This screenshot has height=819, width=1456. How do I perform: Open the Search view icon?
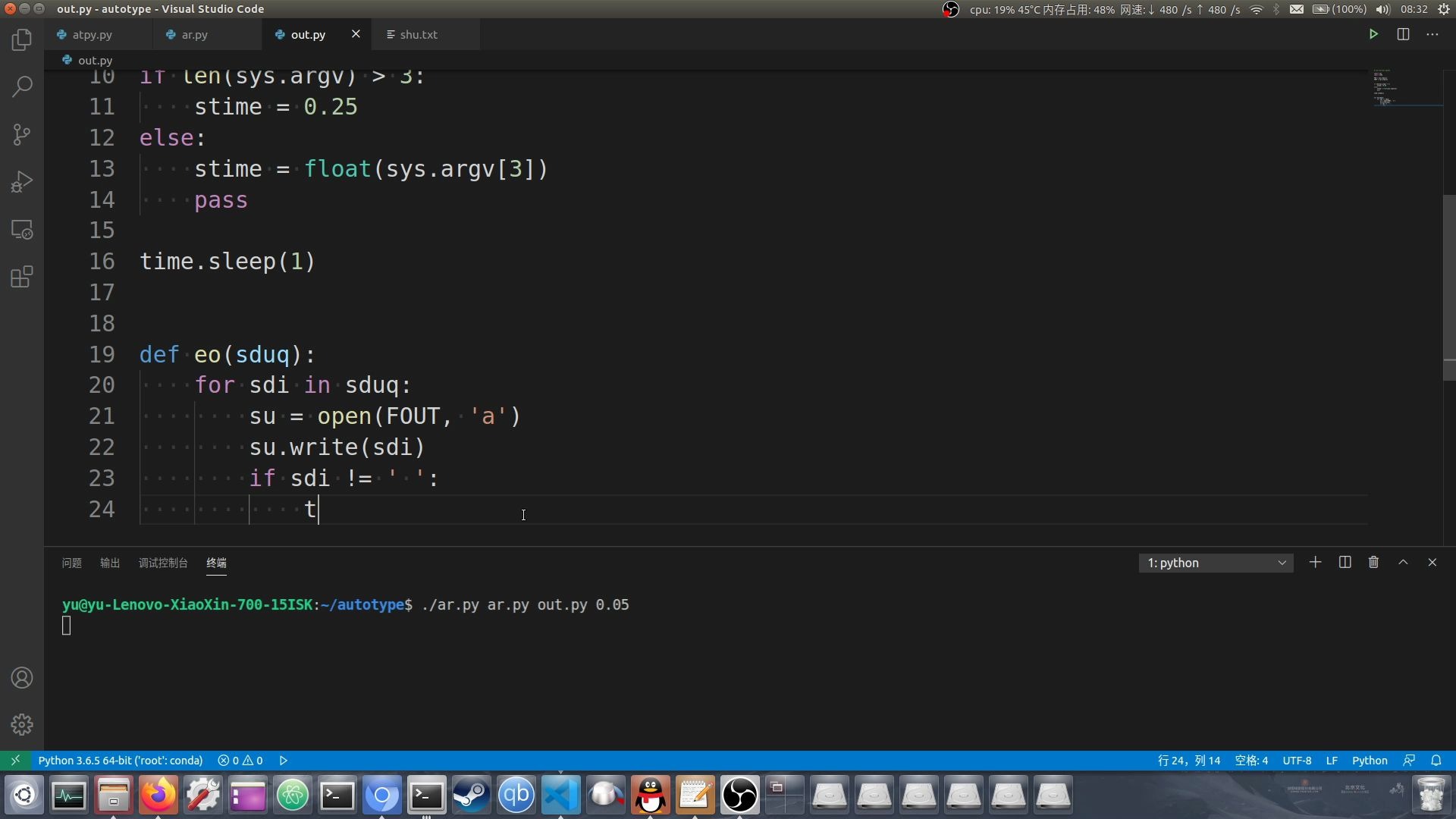(22, 86)
